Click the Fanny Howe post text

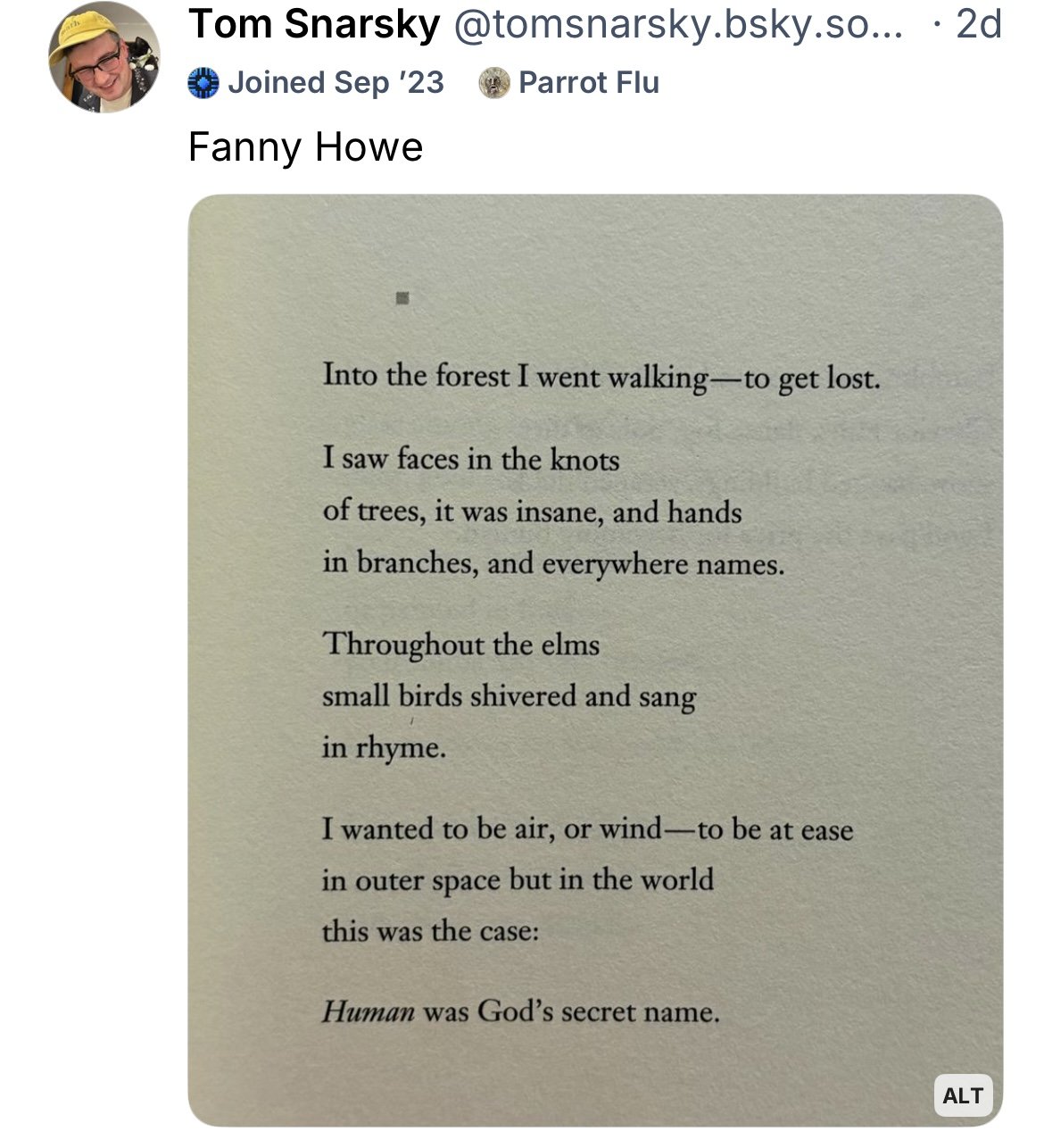[x=305, y=146]
